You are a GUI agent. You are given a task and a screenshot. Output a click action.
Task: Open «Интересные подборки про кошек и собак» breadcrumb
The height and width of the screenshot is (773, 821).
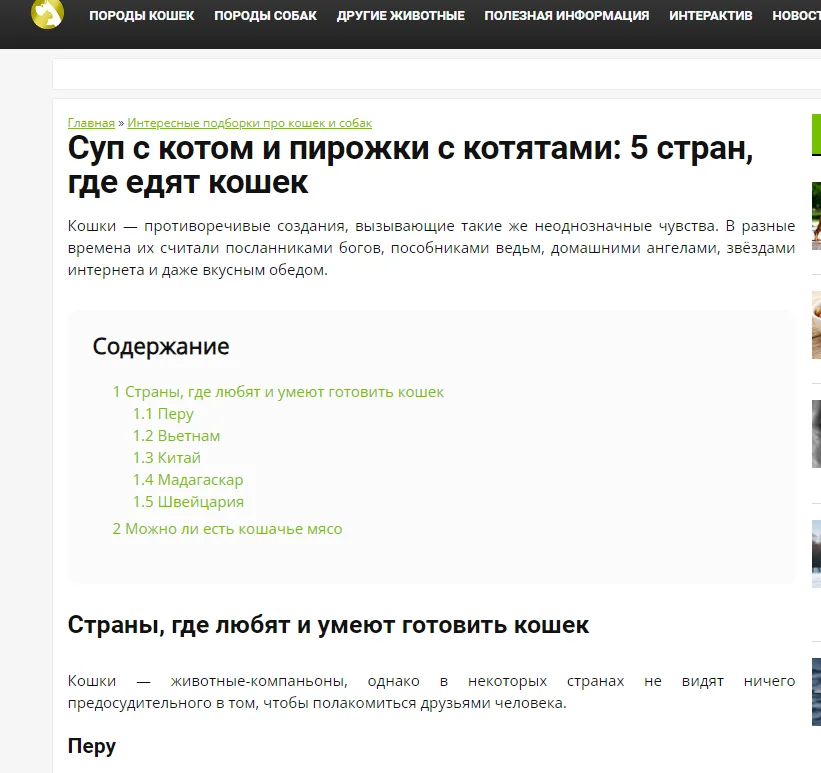249,121
